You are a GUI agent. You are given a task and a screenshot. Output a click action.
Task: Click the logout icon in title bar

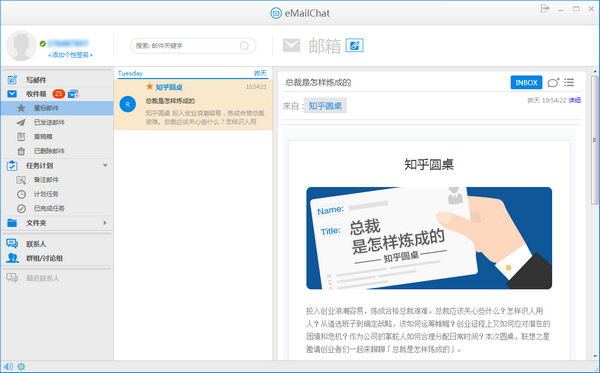[x=545, y=8]
